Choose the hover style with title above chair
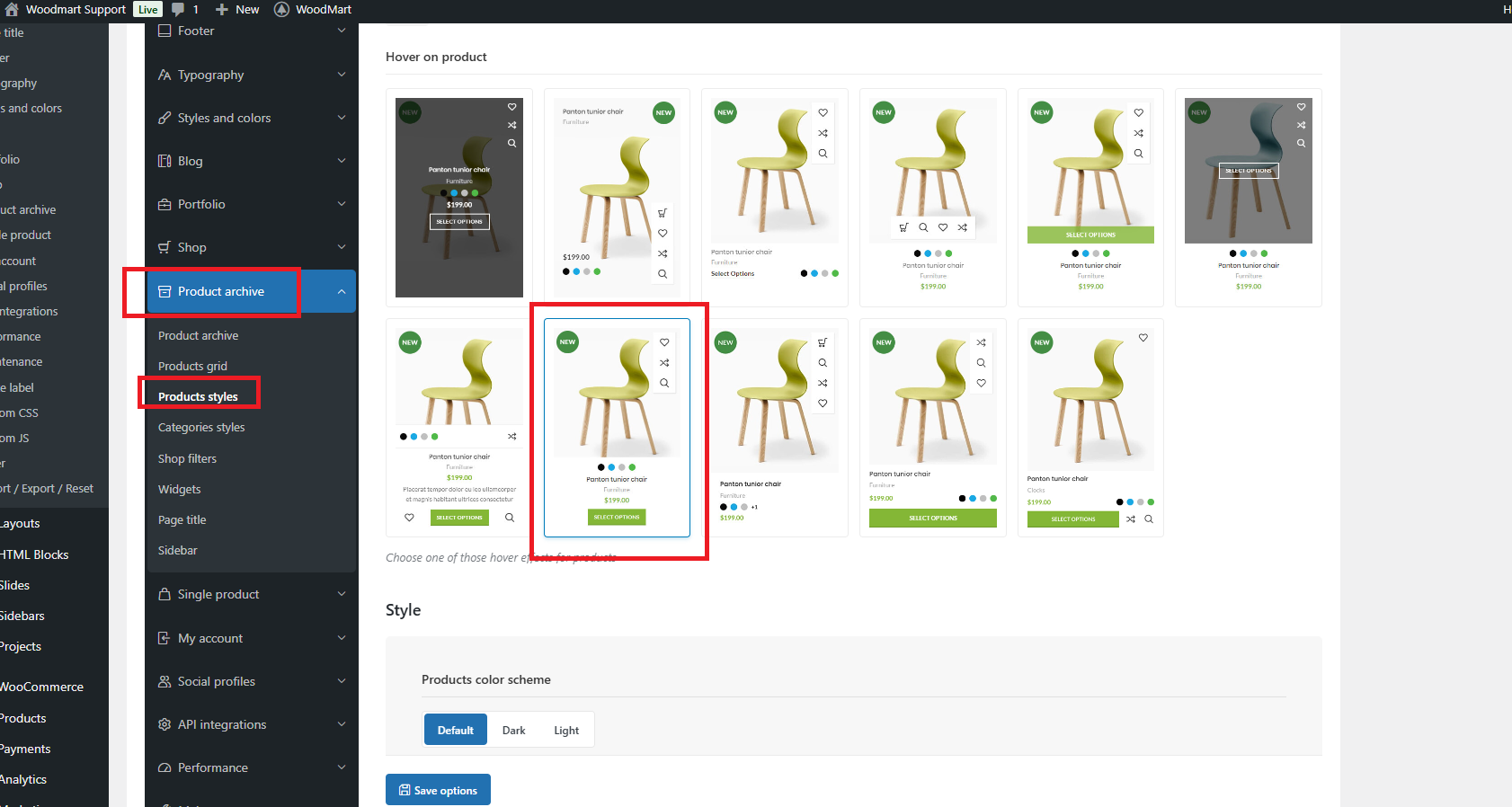1512x807 pixels. pos(617,198)
